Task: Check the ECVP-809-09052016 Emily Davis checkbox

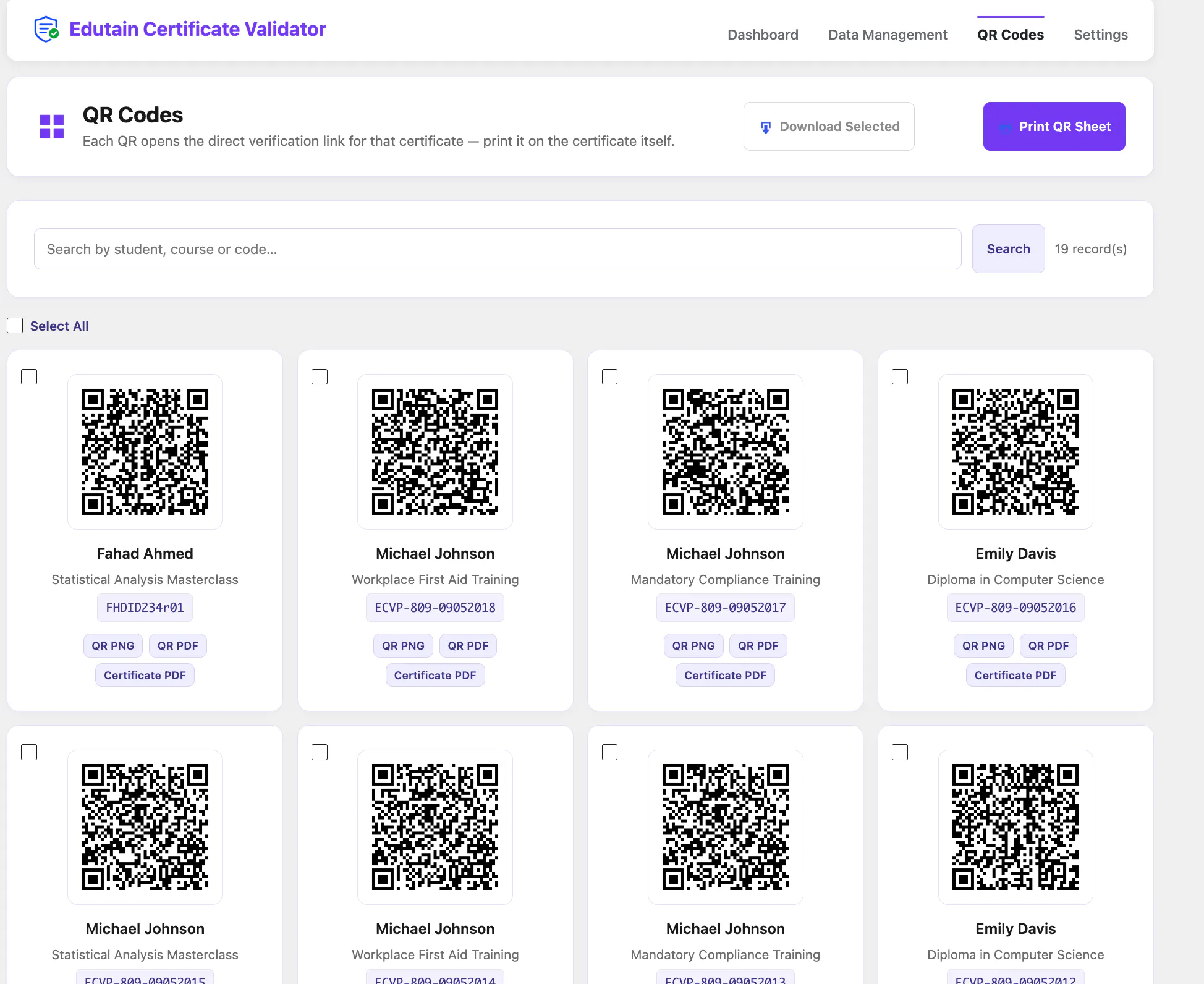Action: tap(900, 376)
